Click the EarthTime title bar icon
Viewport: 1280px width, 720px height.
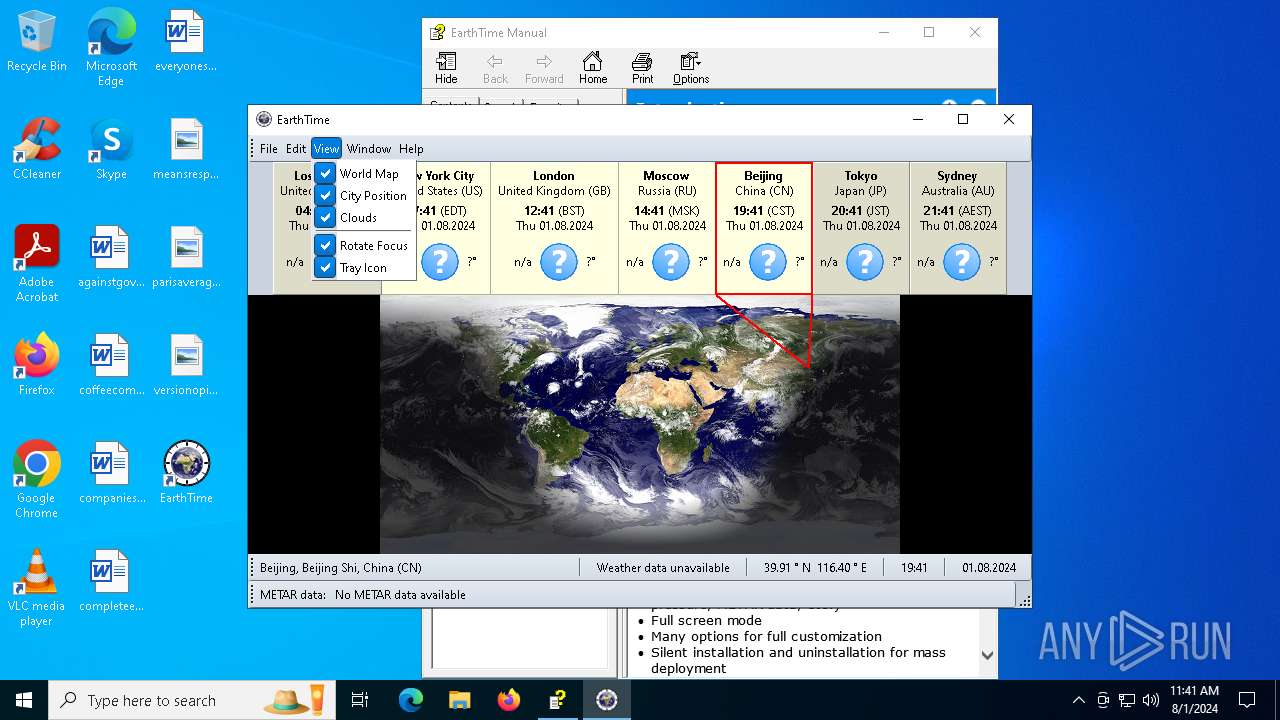[264, 119]
